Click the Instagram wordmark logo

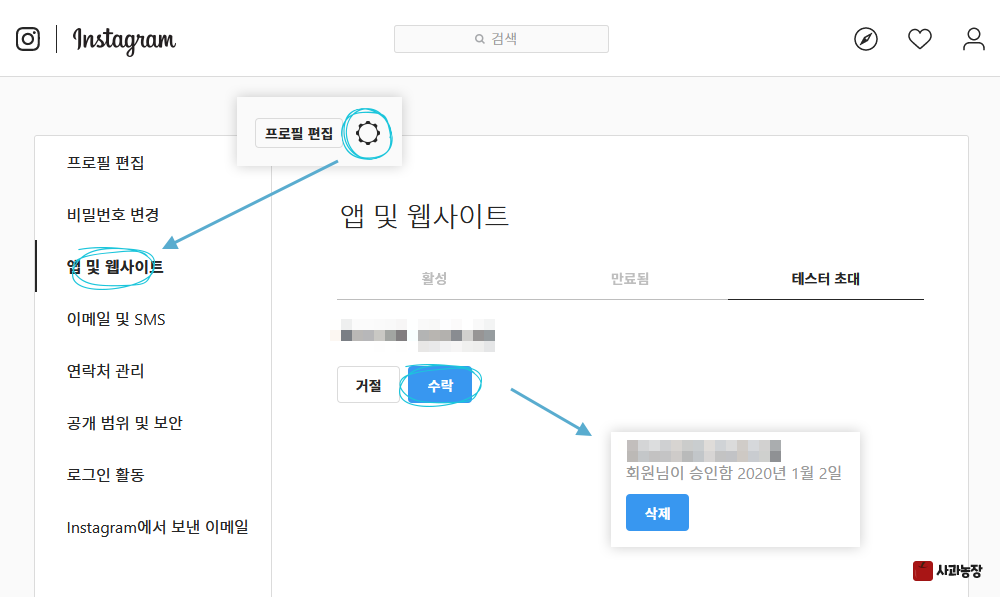pyautogui.click(x=124, y=41)
